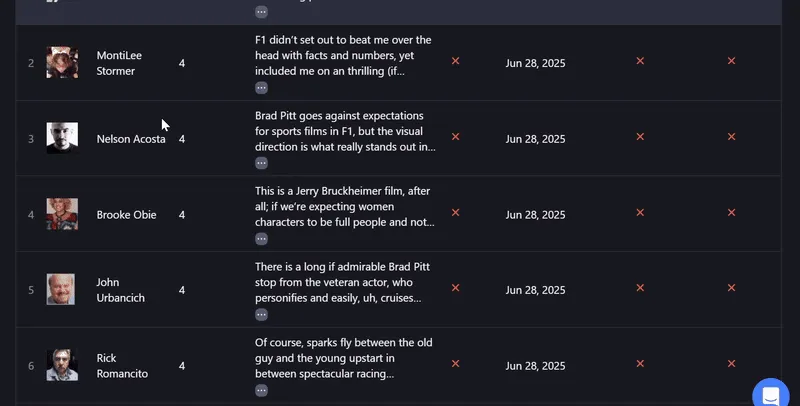Click John Urbancich's reviewer name
Image resolution: width=800 pixels, height=406 pixels.
tap(120, 290)
